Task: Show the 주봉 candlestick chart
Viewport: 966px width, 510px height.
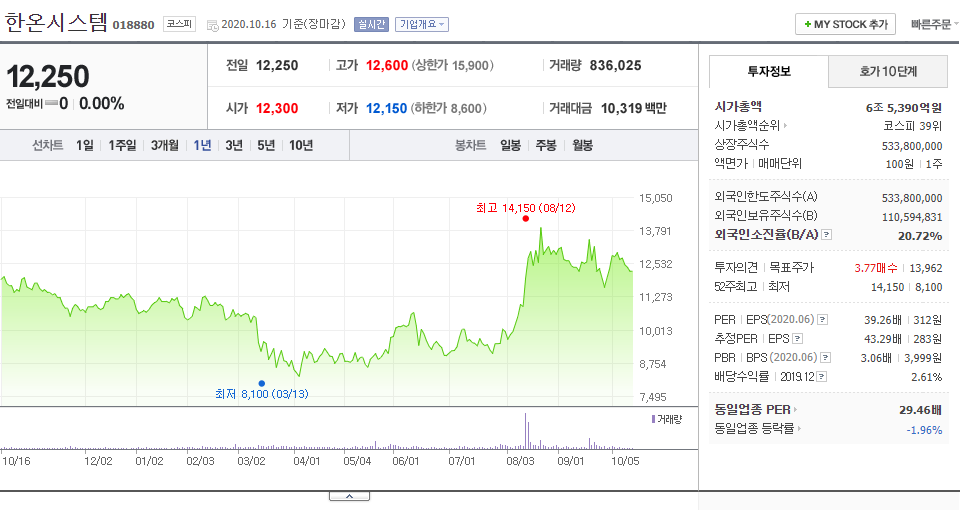Action: point(546,145)
